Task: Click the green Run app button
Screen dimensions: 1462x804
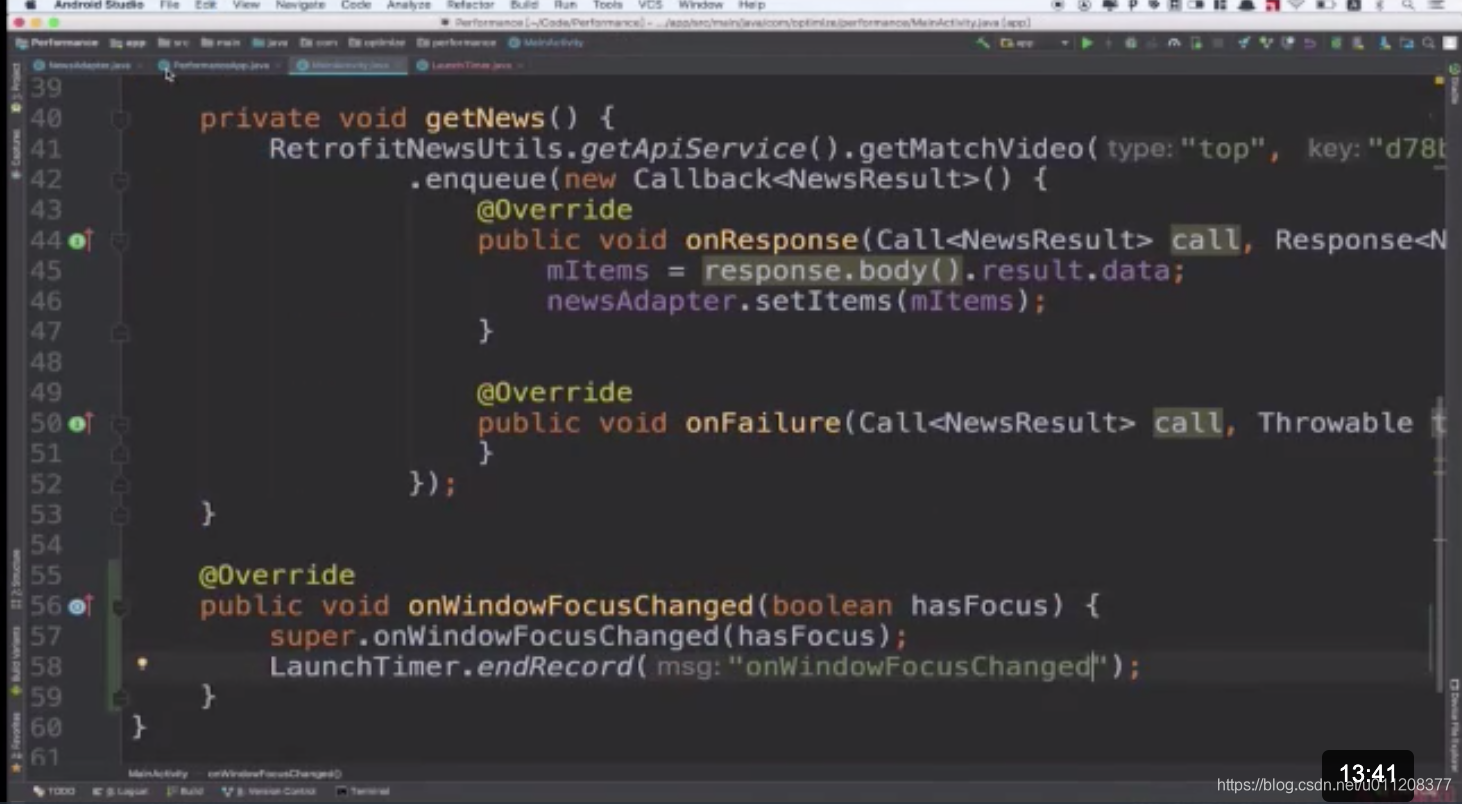Action: (1087, 43)
